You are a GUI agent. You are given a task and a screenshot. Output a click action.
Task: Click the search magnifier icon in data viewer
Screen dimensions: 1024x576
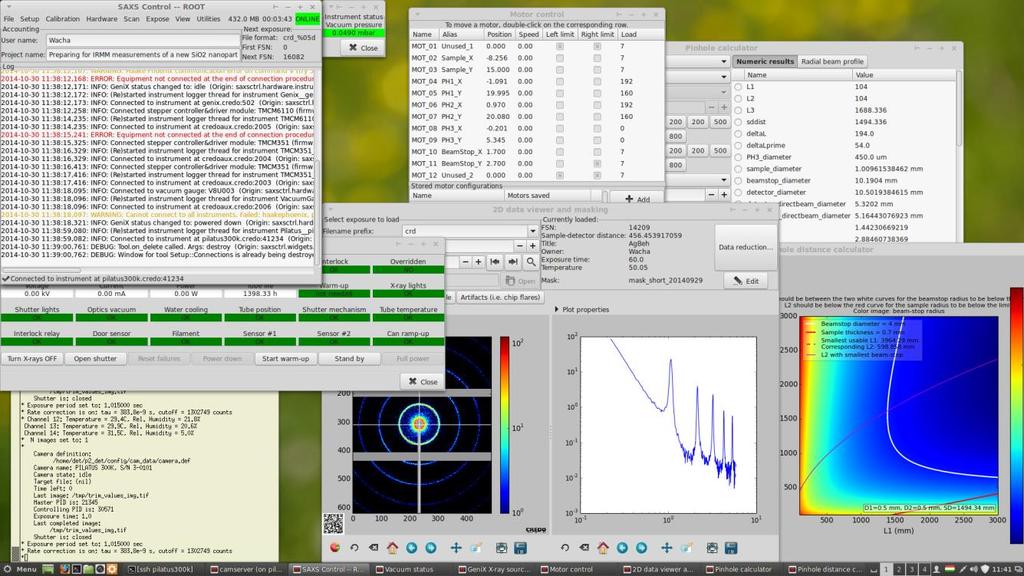coord(531,262)
